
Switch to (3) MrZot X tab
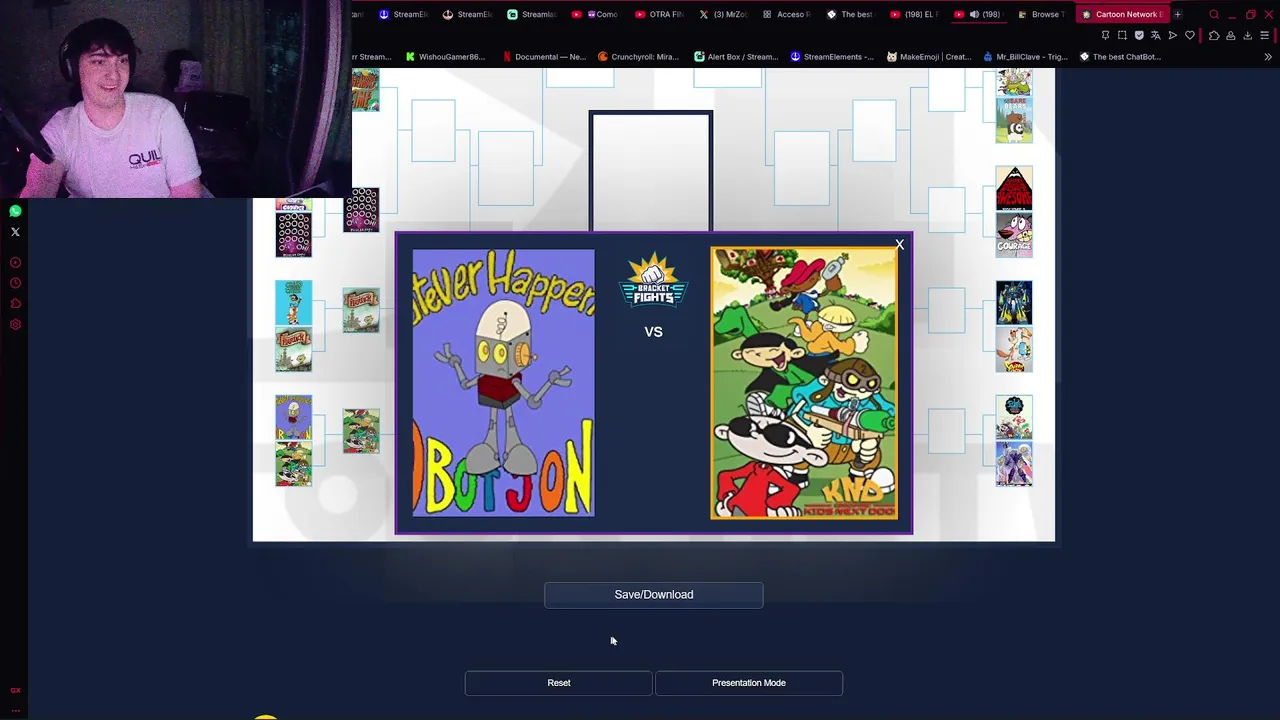[724, 14]
